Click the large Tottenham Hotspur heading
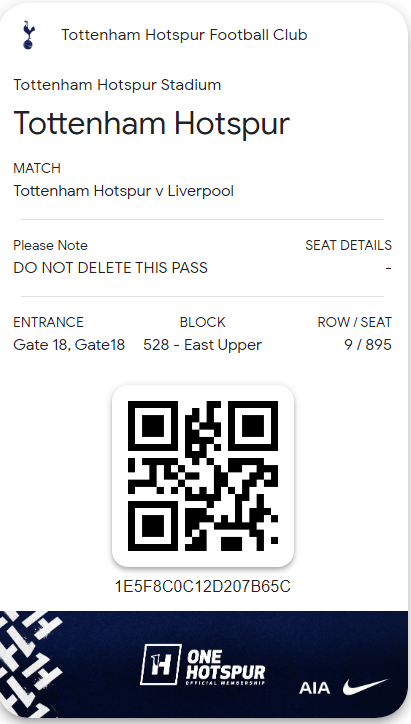The width and height of the screenshot is (411, 724). tap(151, 123)
